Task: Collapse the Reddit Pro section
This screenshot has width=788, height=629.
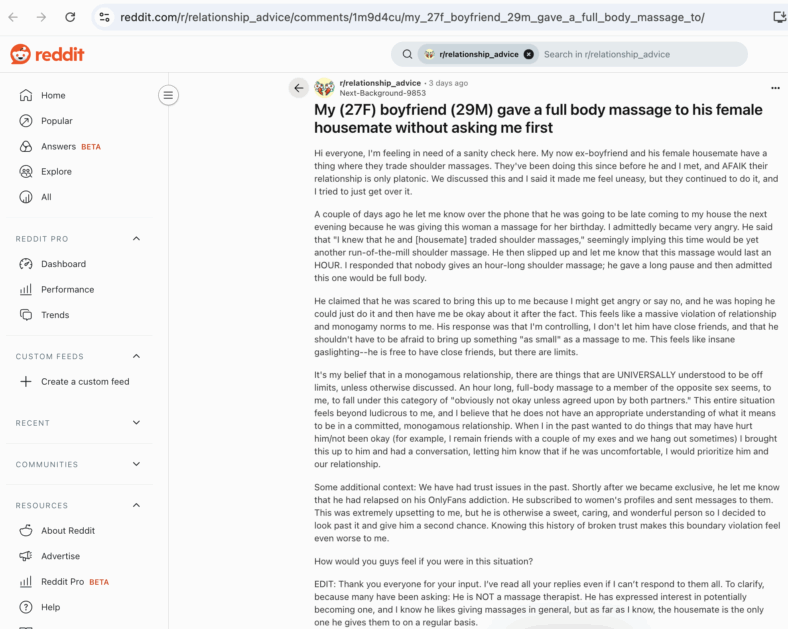Action: coord(136,239)
